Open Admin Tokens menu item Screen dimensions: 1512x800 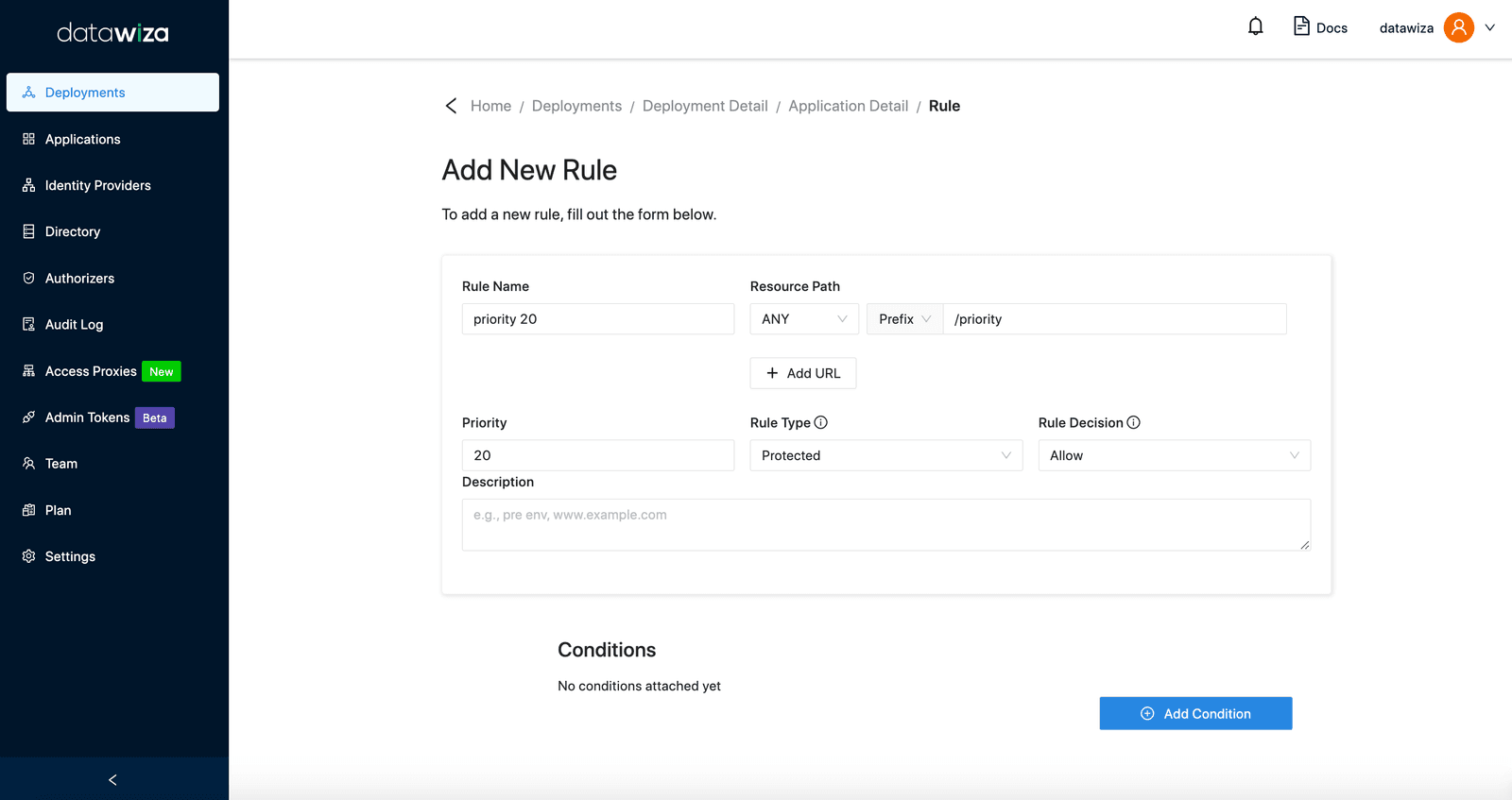click(x=112, y=417)
